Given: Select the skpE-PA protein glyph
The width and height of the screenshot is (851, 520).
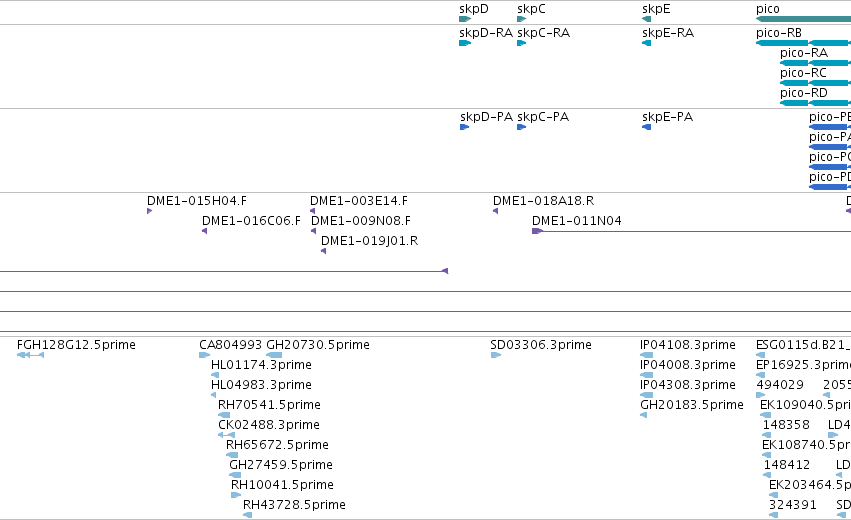Looking at the screenshot, I should (x=646, y=127).
